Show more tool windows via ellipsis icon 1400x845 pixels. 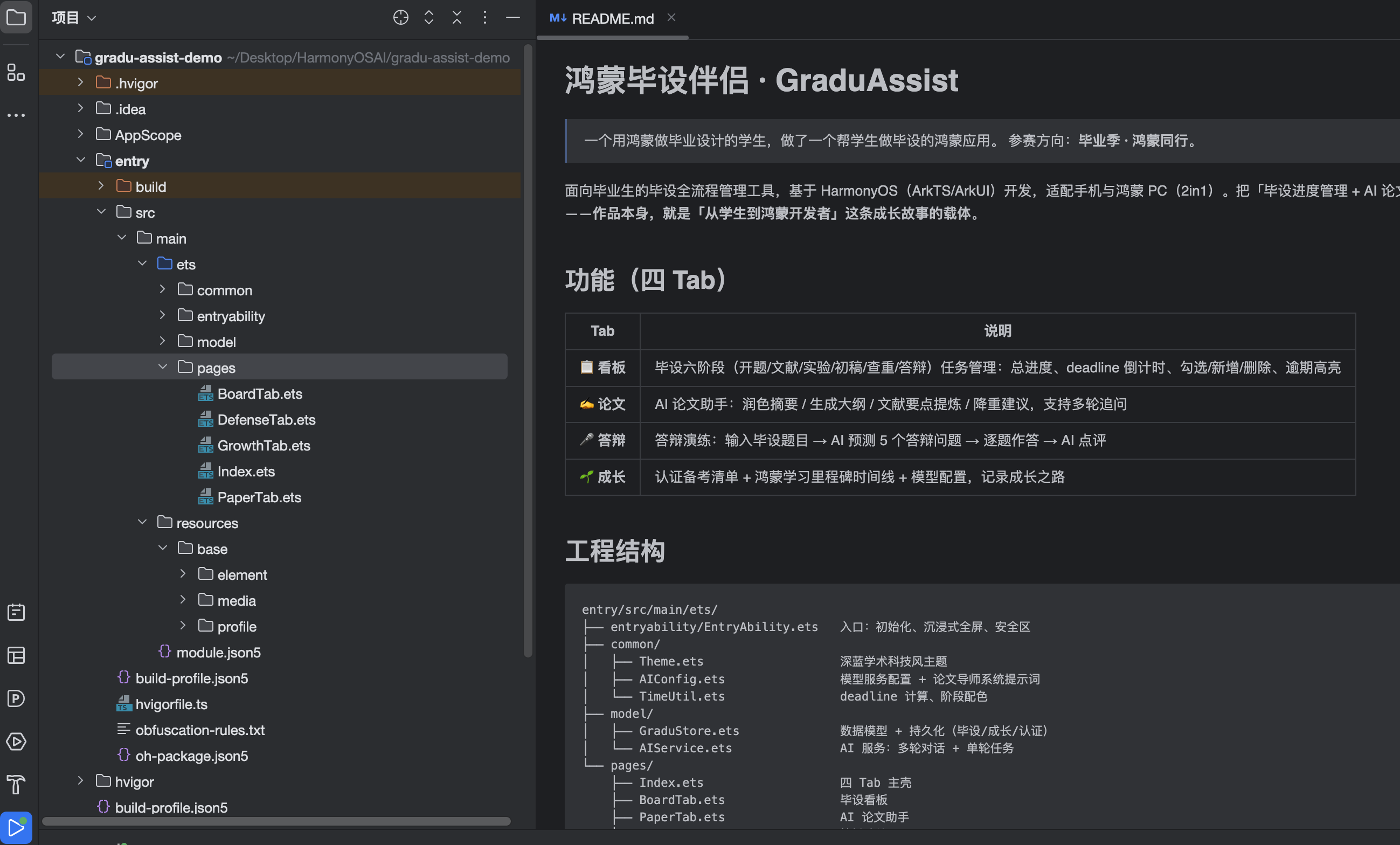point(16,115)
